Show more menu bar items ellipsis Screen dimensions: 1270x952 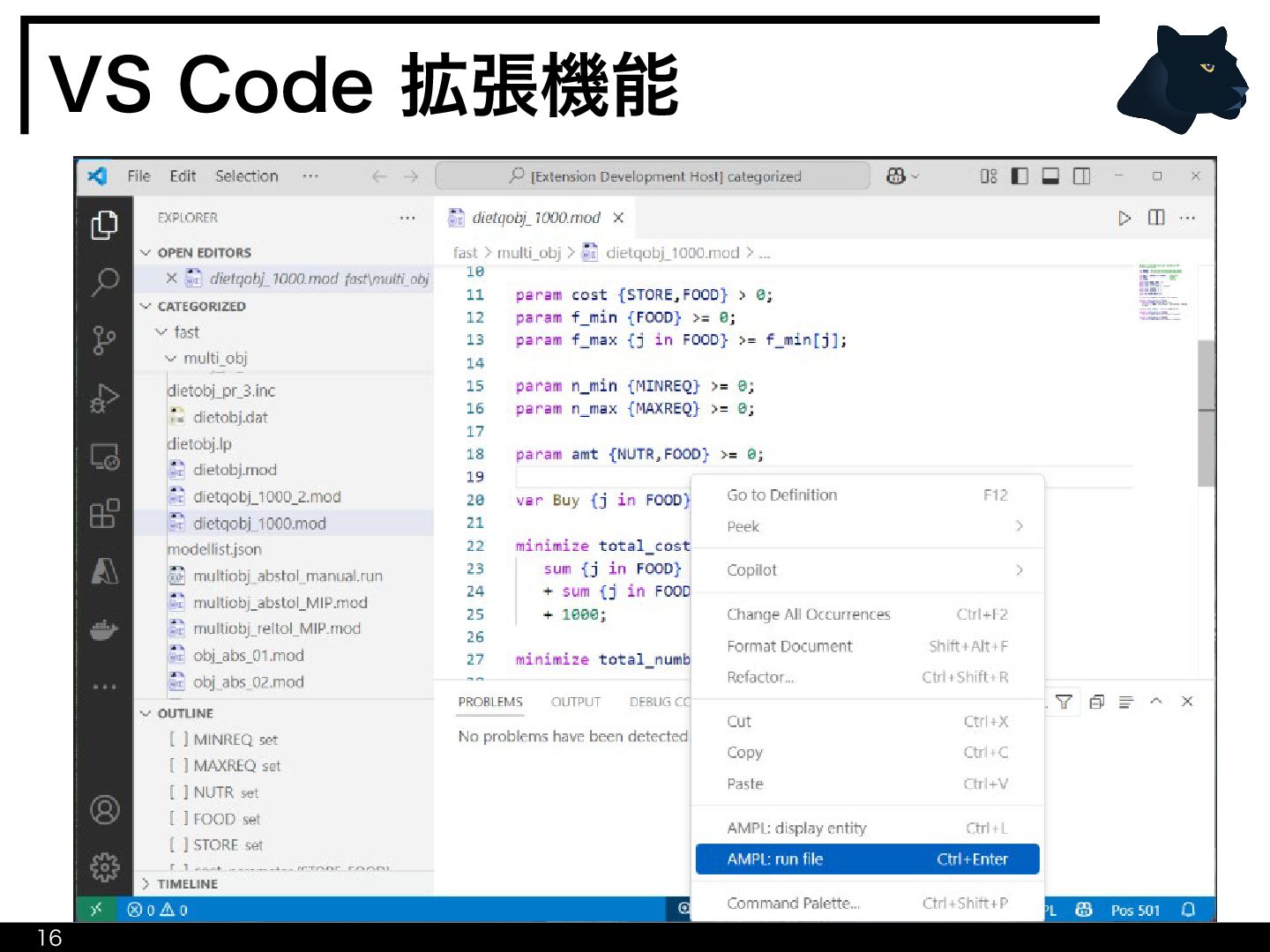(x=310, y=176)
